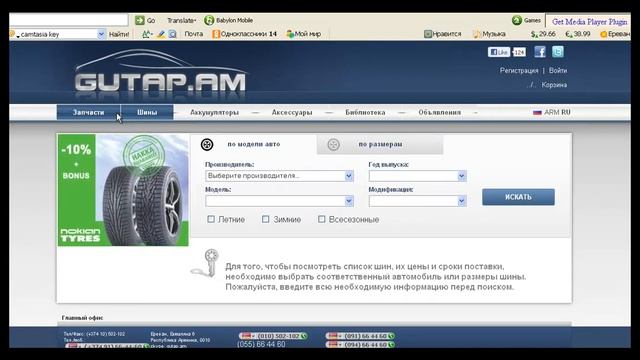Image resolution: width=640 pixels, height=360 pixels.
Task: Click the wheel icon beside по размерам
Action: pos(333,144)
